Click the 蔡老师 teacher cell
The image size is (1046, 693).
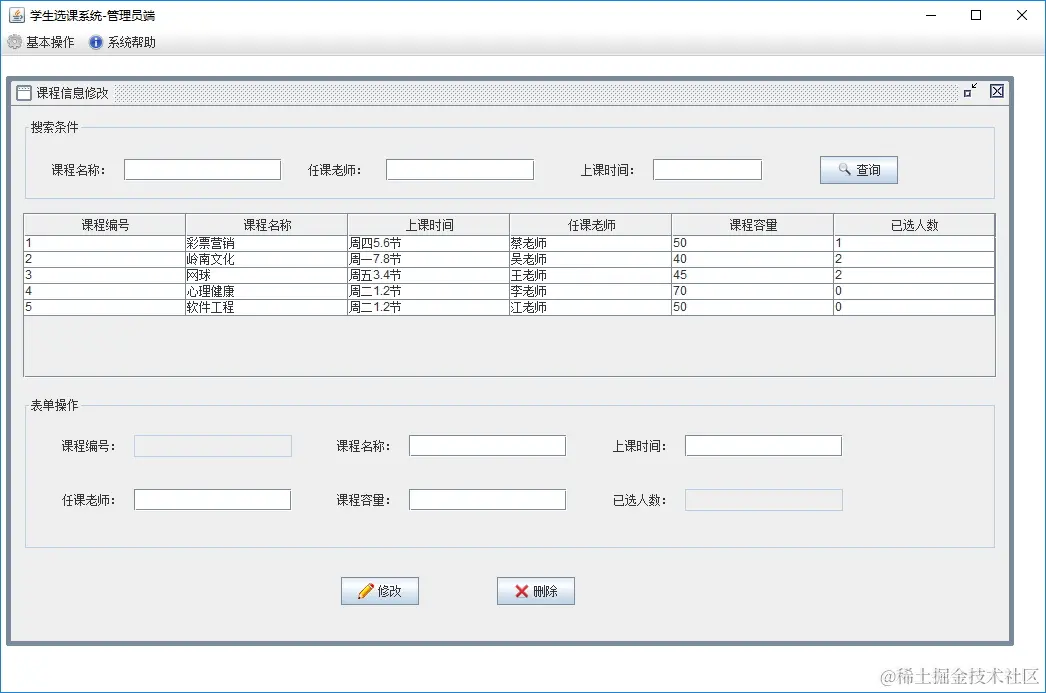591,243
